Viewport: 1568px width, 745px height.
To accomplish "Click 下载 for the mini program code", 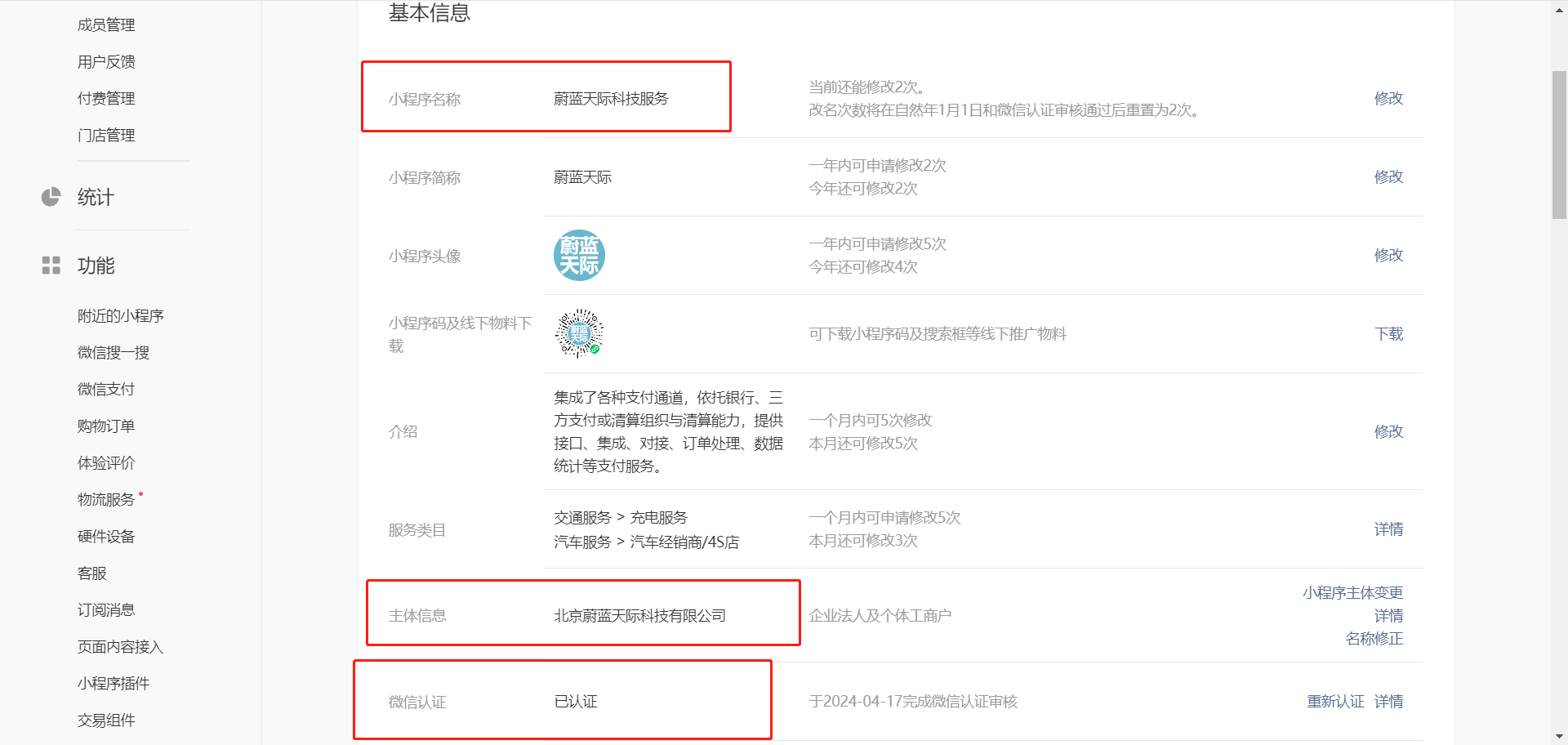I will [1388, 333].
